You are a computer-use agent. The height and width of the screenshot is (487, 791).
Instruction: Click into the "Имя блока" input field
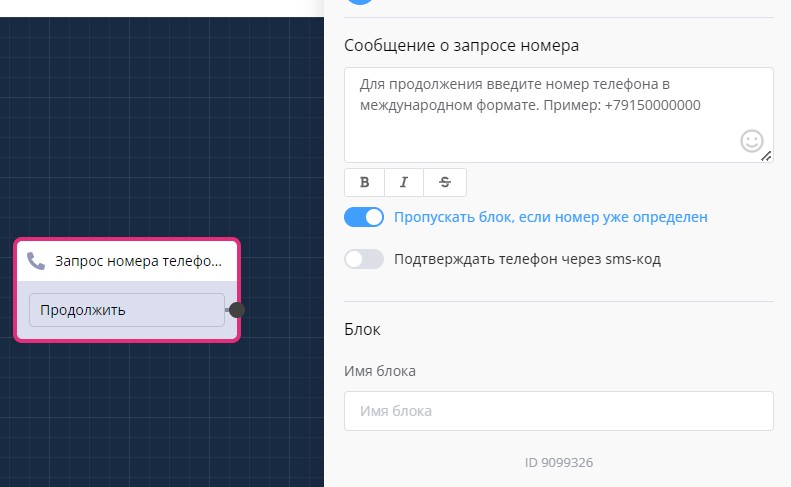558,411
